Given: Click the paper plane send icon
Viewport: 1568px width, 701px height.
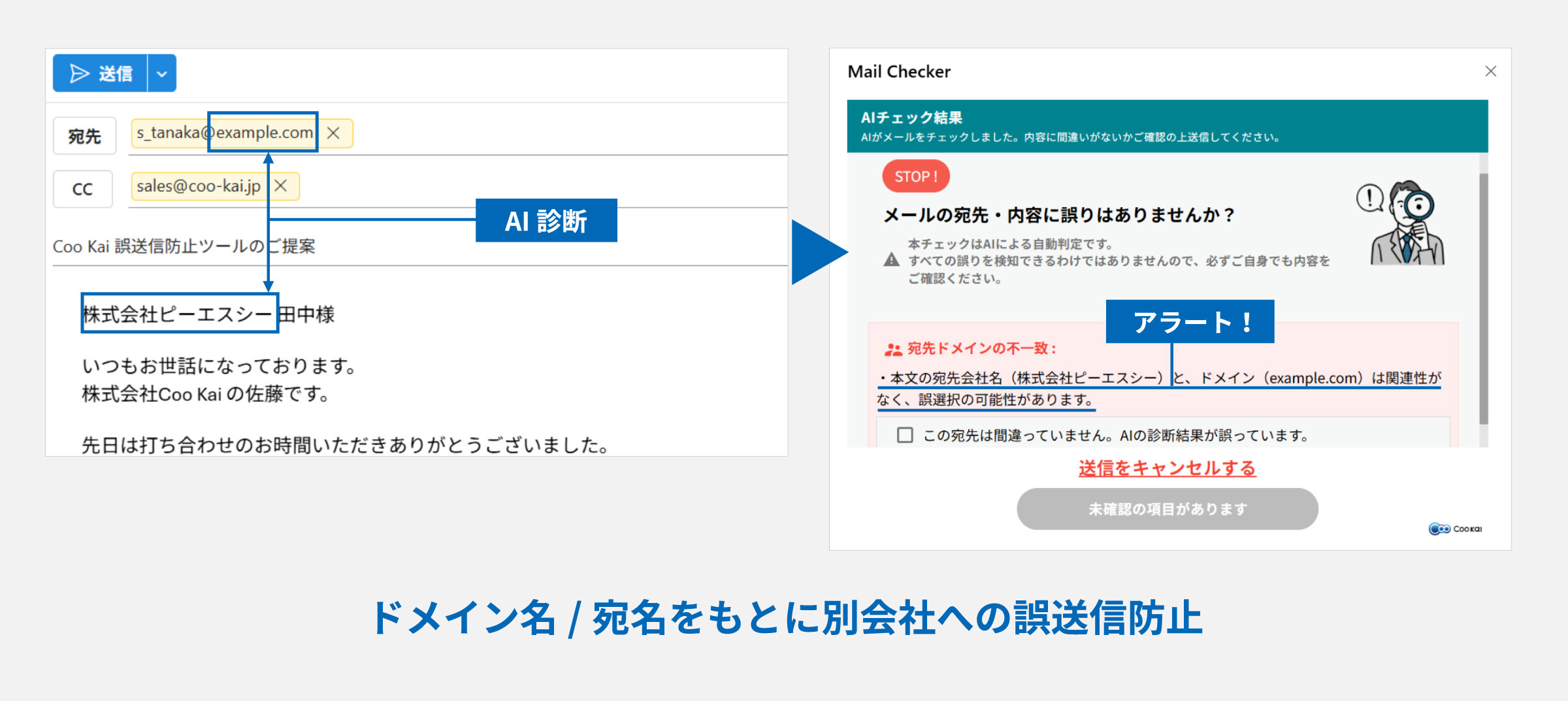Looking at the screenshot, I should [x=78, y=73].
